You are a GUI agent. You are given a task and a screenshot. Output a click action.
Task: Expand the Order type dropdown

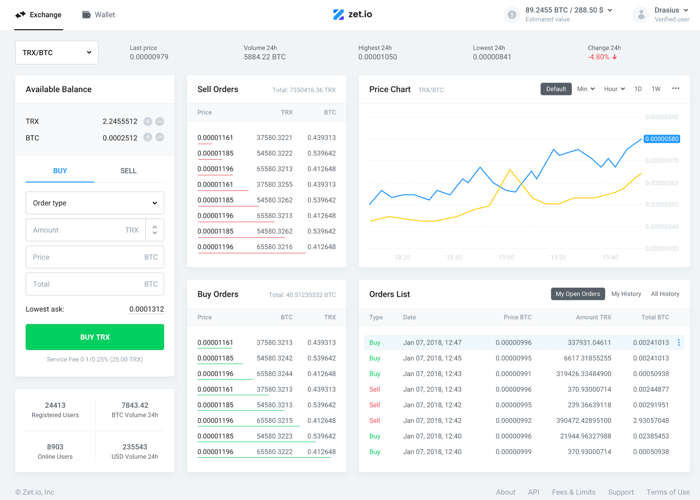(x=95, y=203)
